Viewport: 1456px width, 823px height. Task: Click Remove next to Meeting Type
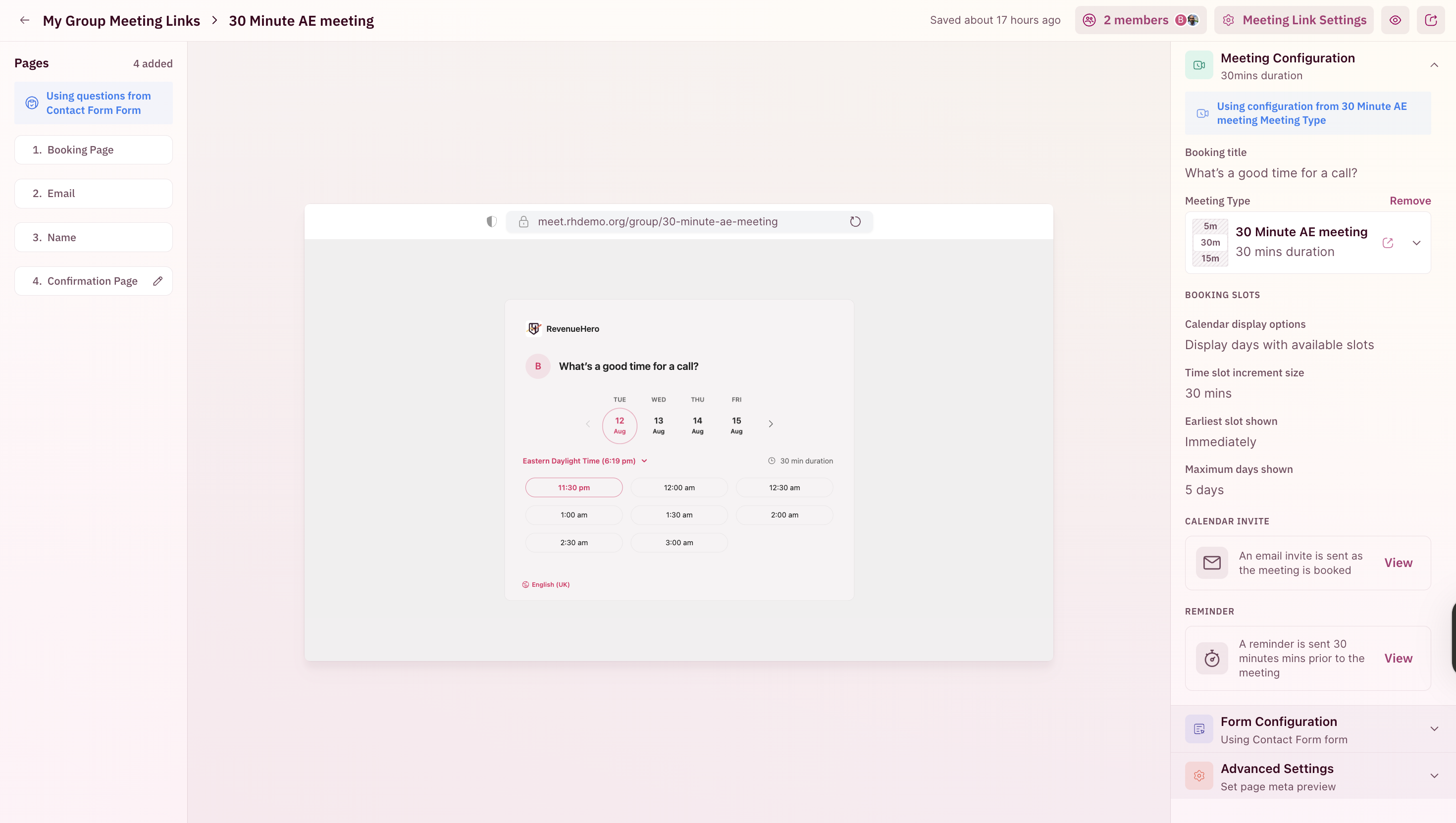point(1409,201)
